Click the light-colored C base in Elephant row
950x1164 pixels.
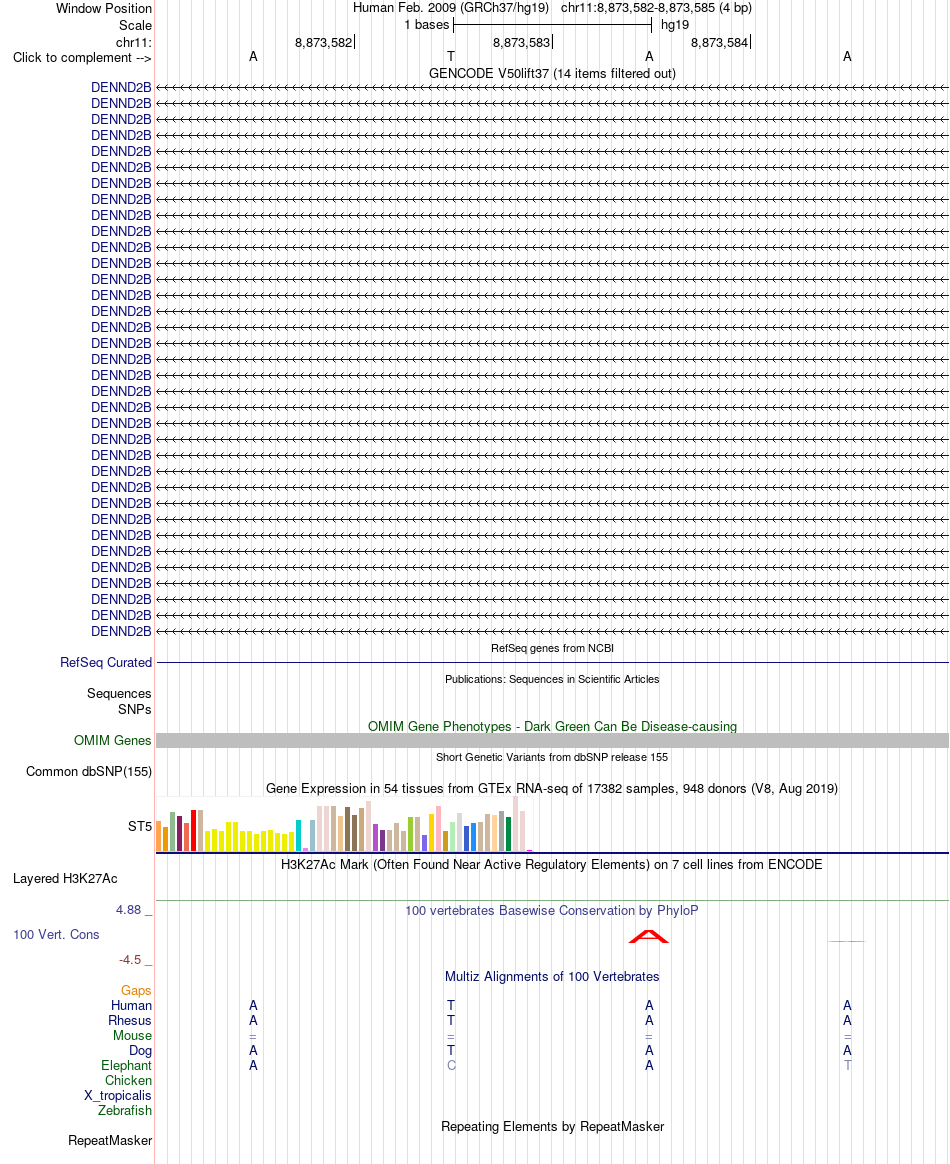pos(451,1065)
